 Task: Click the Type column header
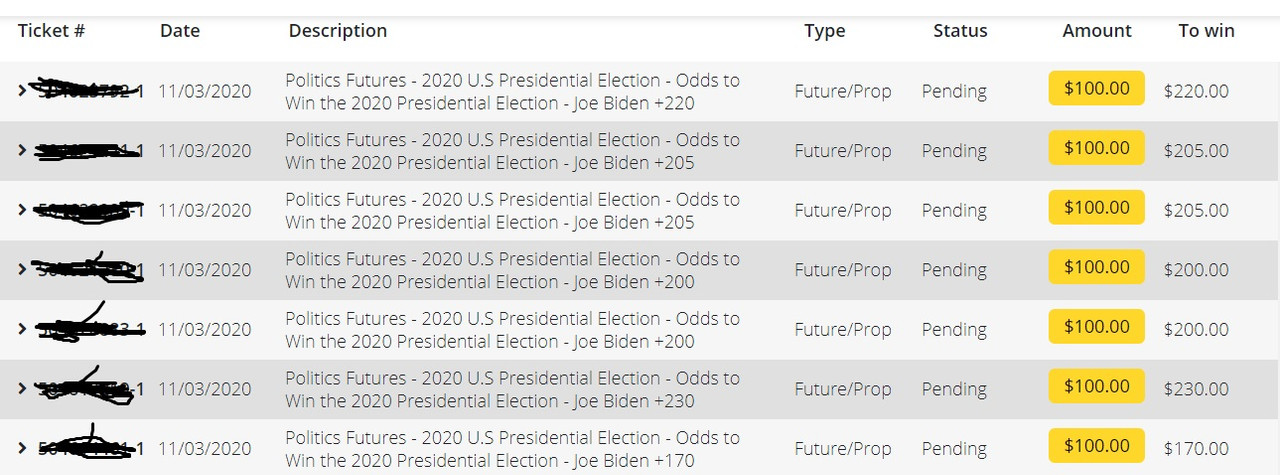pyautogui.click(x=825, y=31)
